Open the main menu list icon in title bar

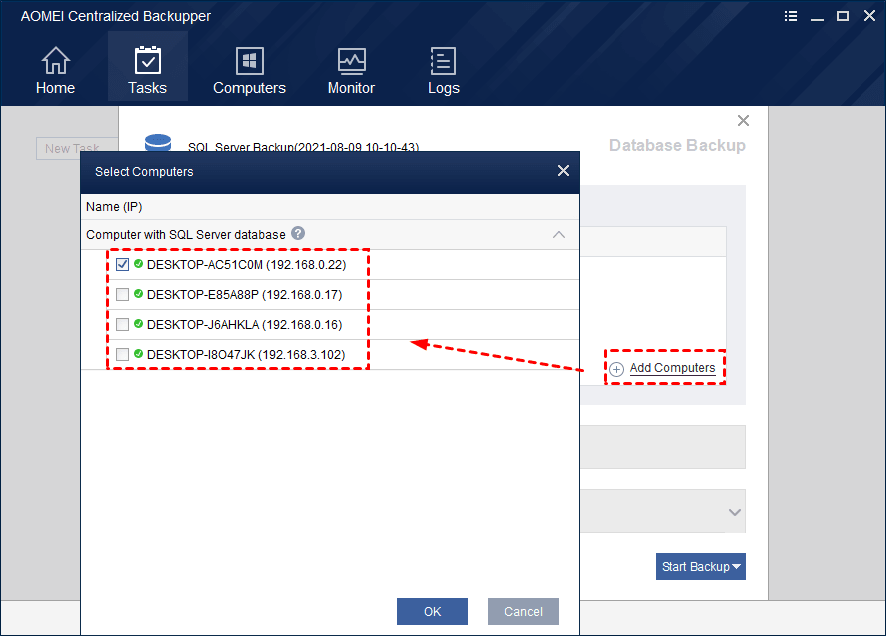pyautogui.click(x=791, y=16)
